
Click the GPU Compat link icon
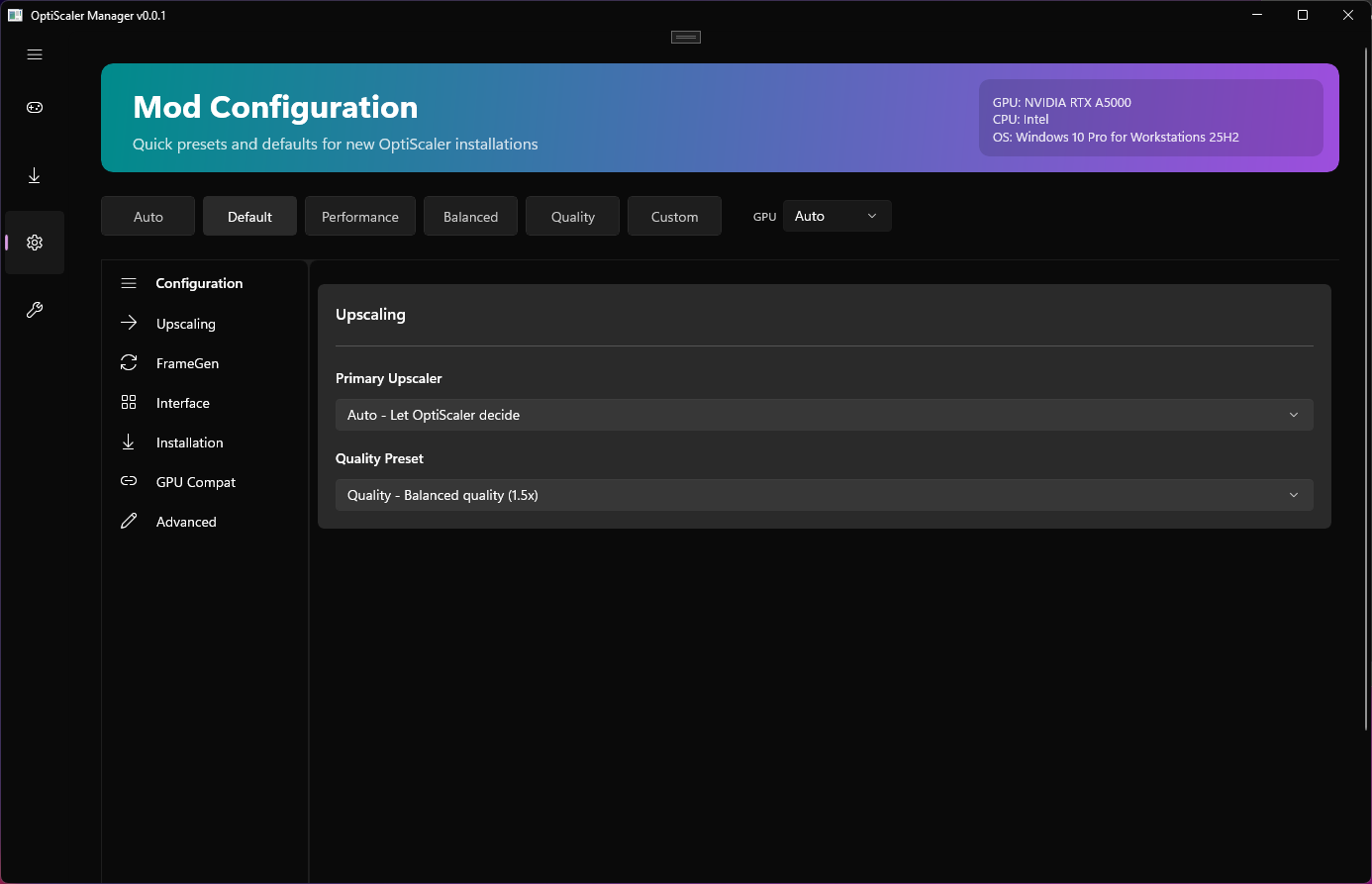click(x=129, y=481)
